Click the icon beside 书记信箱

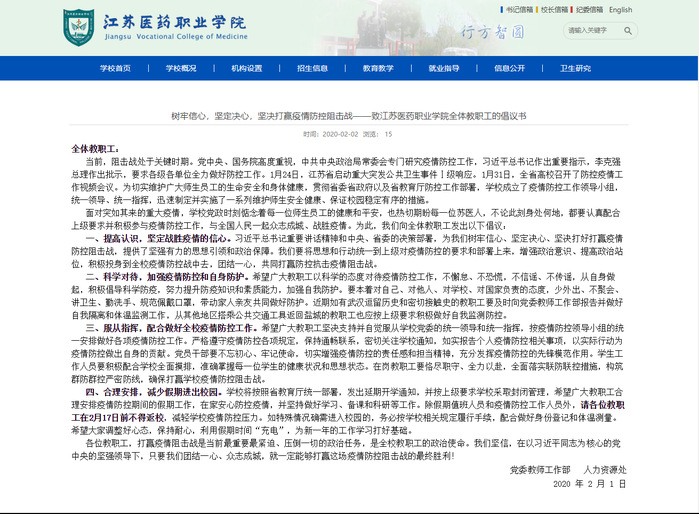(x=500, y=10)
